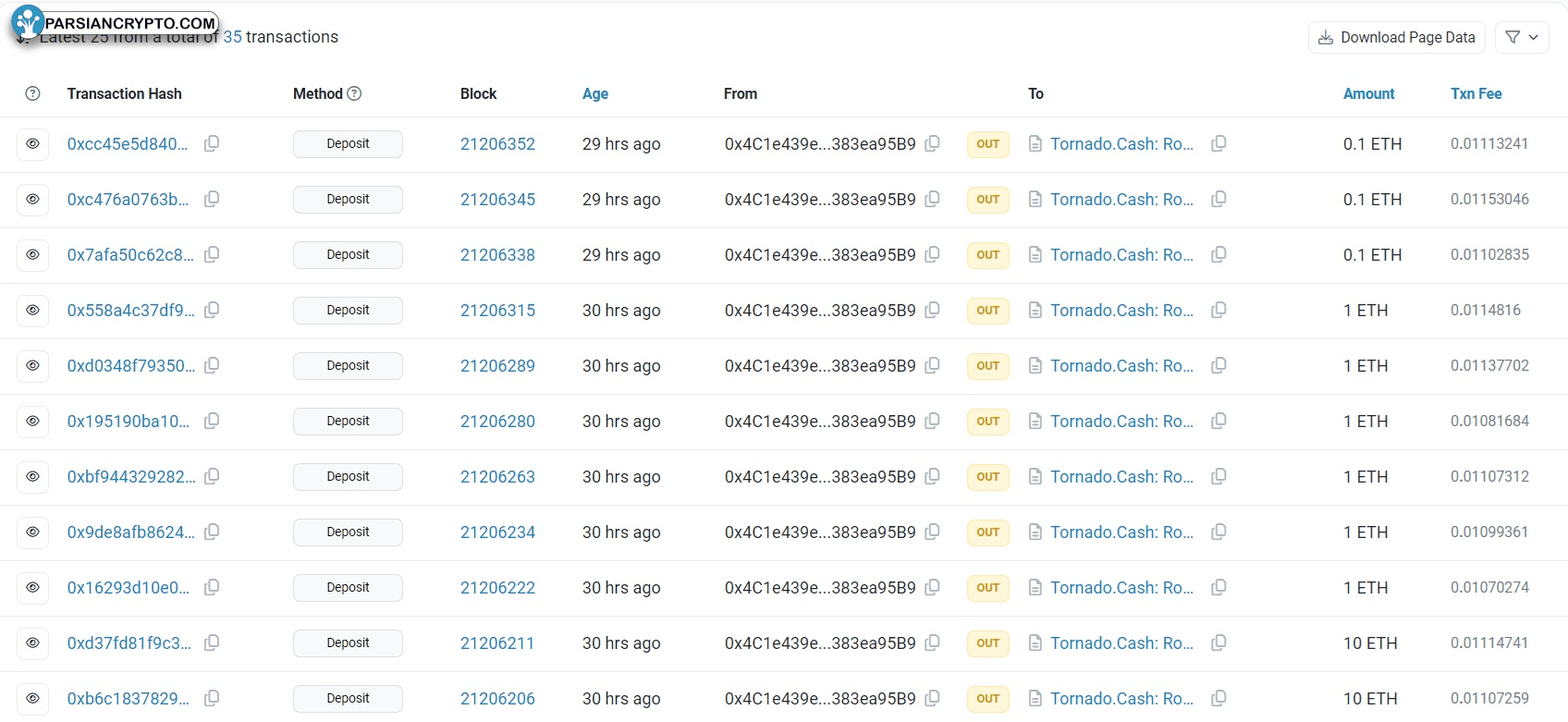Copy From address in block 21206206 row
The width and height of the screenshot is (1568, 722).
tap(933, 698)
